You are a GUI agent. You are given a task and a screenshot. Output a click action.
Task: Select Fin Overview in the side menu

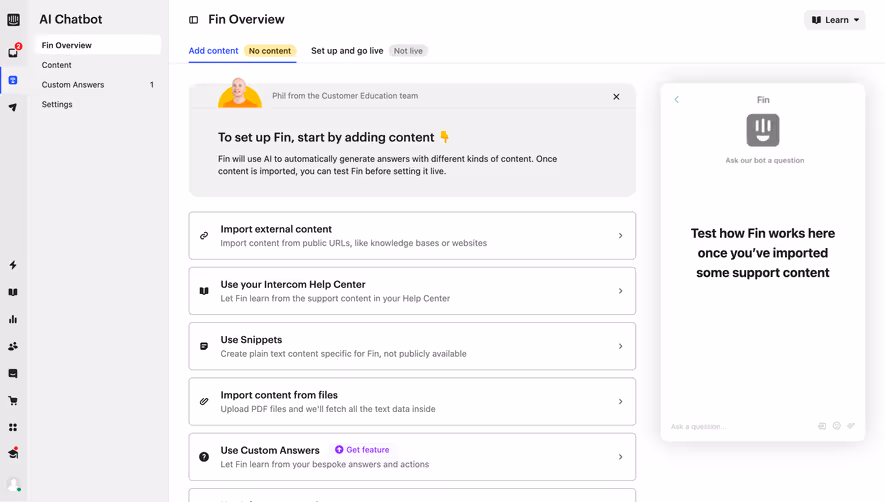tap(98, 45)
